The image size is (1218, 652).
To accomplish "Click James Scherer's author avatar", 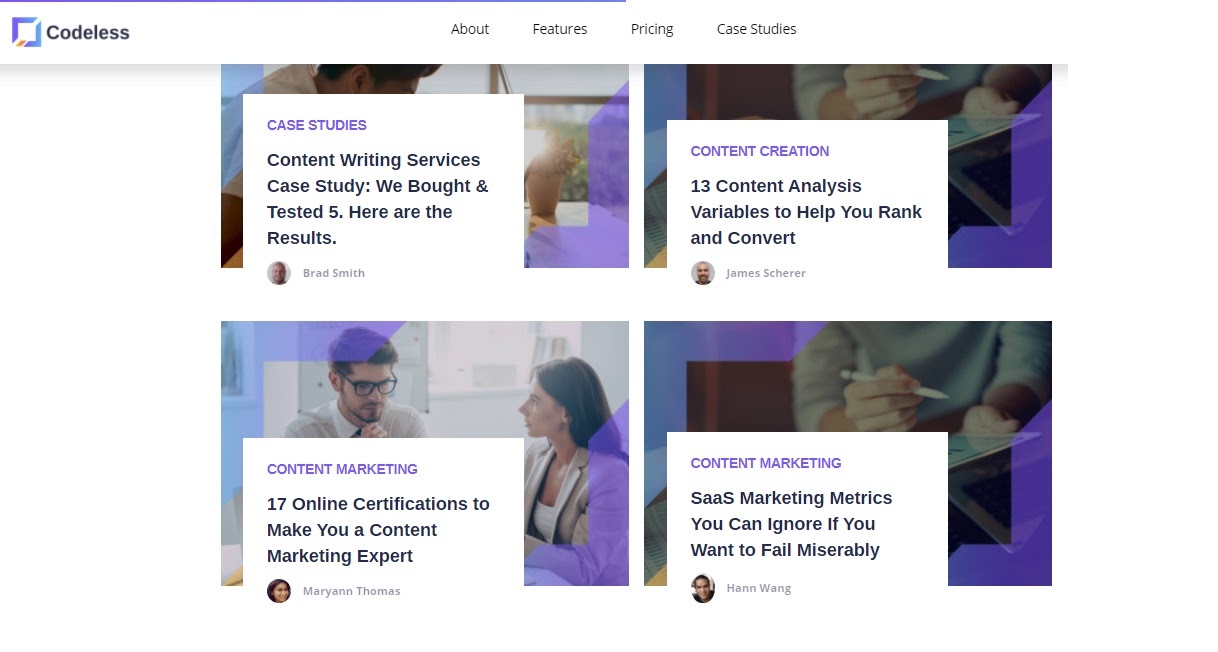I will 703,273.
